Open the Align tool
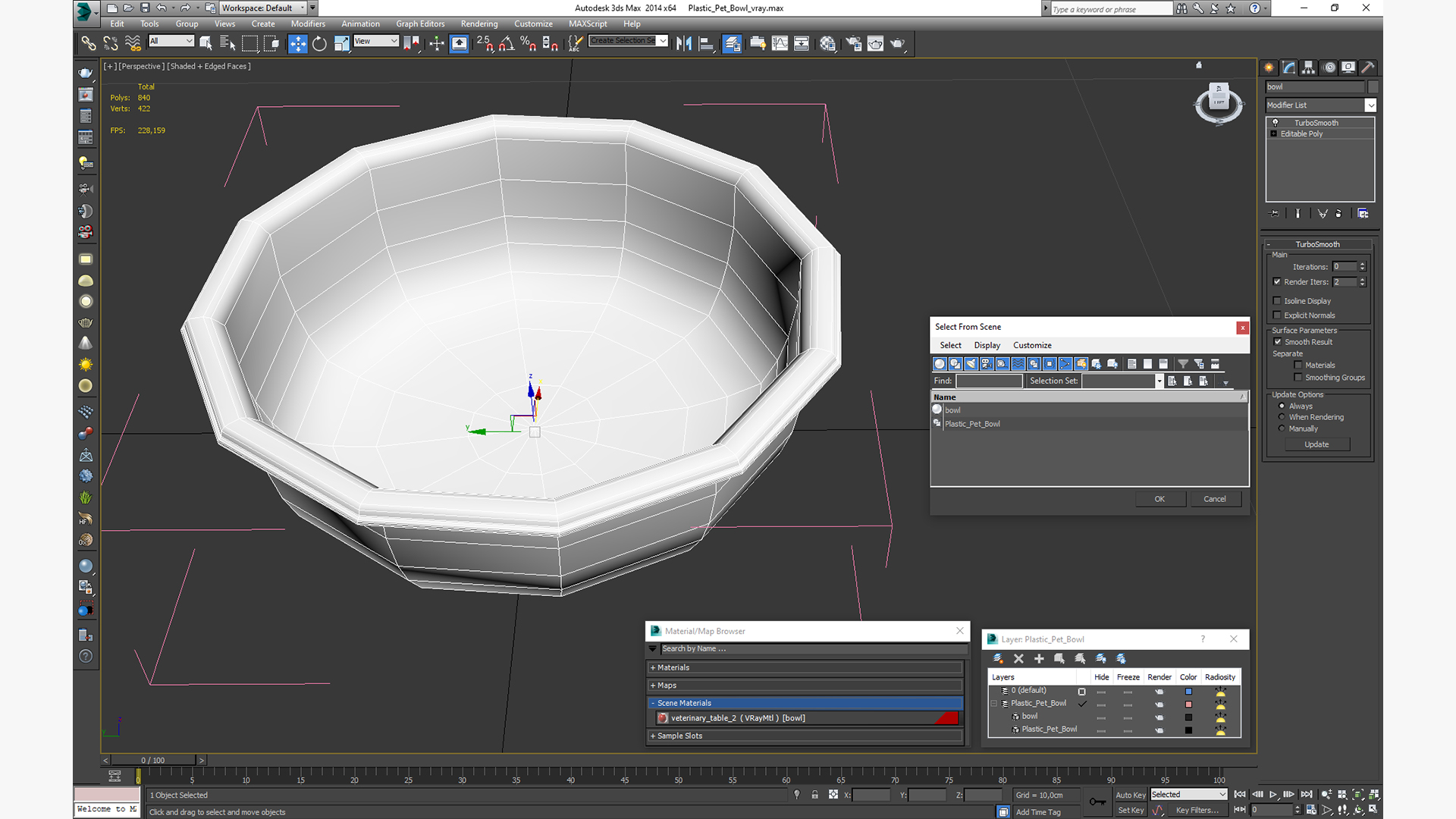Viewport: 1456px width, 819px height. coord(706,43)
